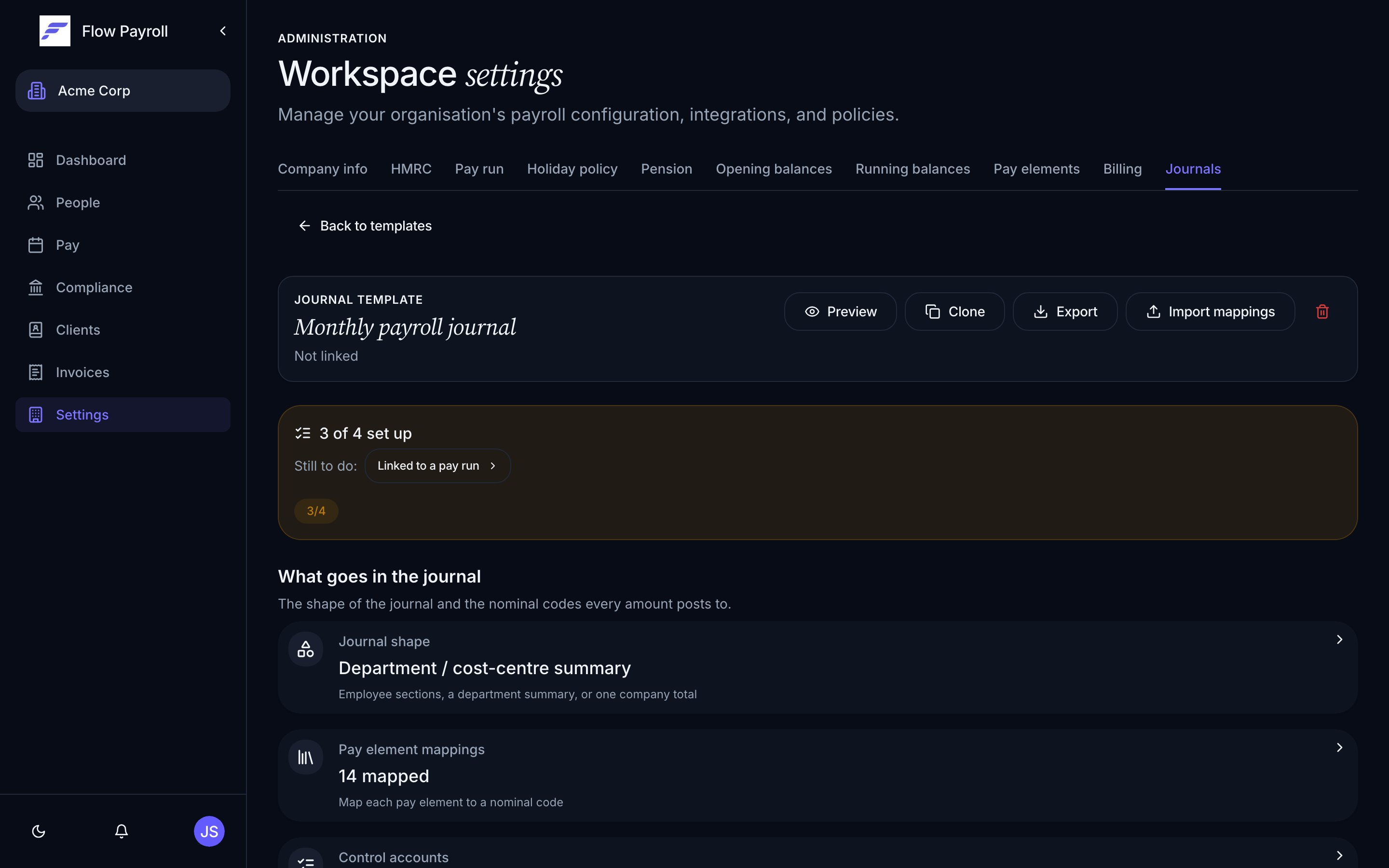The image size is (1389, 868).
Task: Open the Pay run tab
Action: point(479,169)
